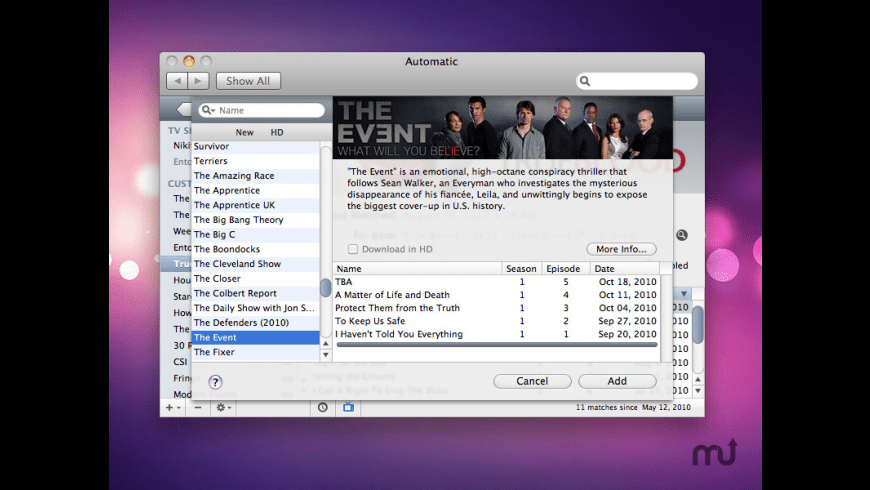Click the More Info... button
This screenshot has height=490, width=870.
621,249
